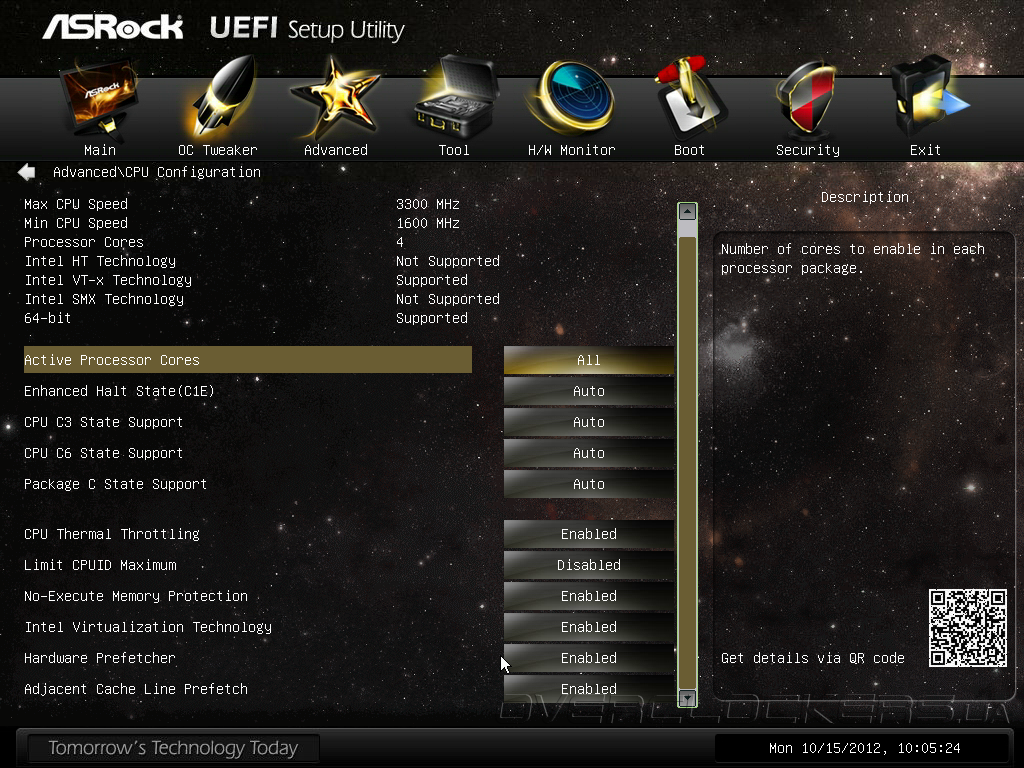This screenshot has height=768, width=1024.
Task: Select the Limit CPUID Maximum label
Action: pyautogui.click(x=100, y=565)
